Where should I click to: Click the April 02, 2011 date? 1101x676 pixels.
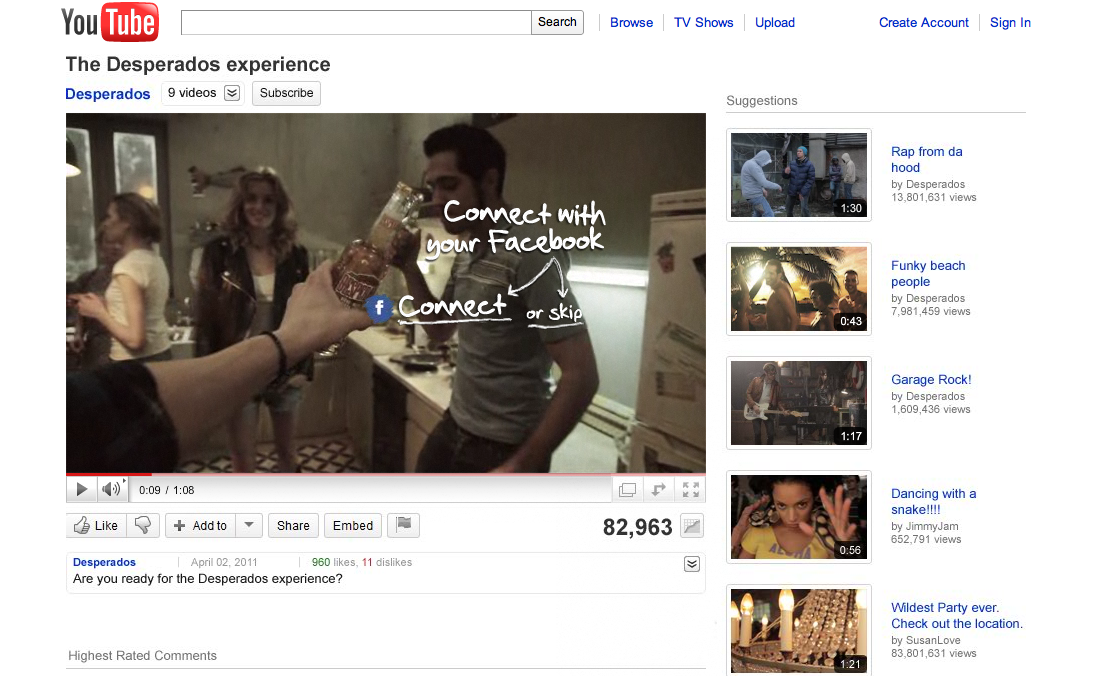pos(224,562)
